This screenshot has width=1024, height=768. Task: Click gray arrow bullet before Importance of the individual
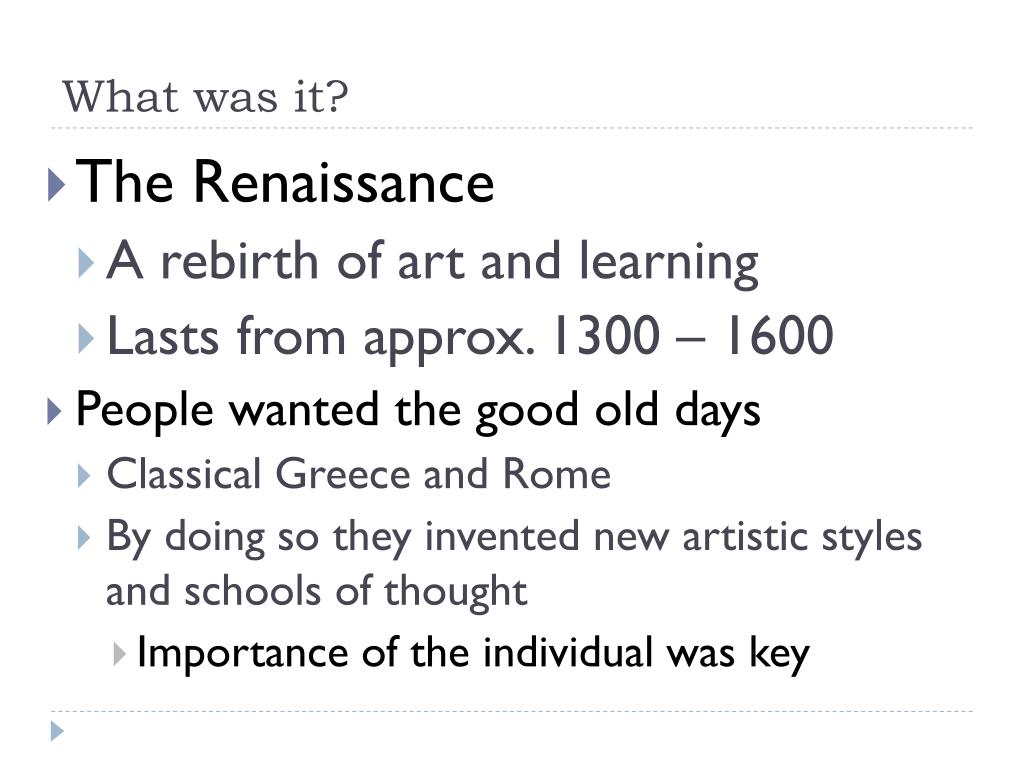pyautogui.click(x=119, y=654)
